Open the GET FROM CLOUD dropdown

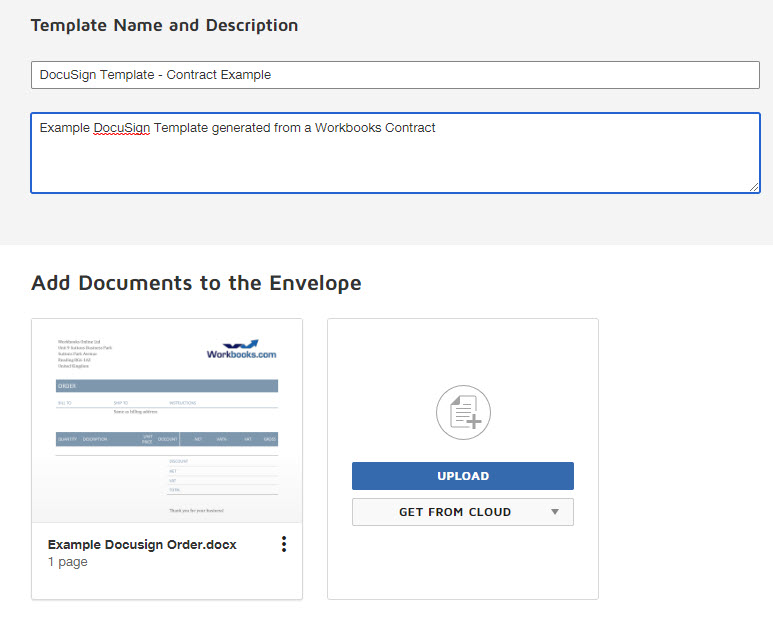pyautogui.click(x=462, y=512)
